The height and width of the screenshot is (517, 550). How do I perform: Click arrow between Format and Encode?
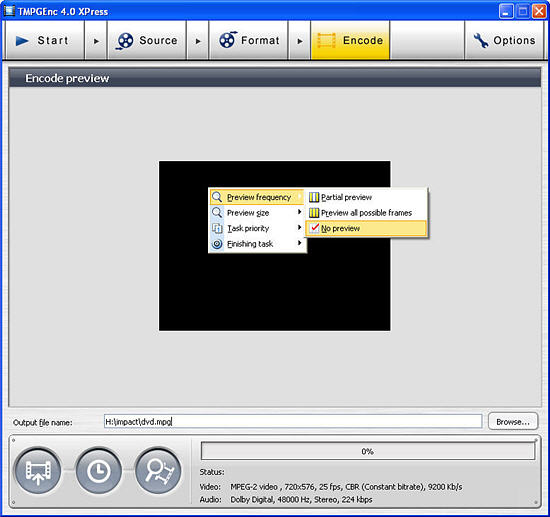[x=299, y=41]
